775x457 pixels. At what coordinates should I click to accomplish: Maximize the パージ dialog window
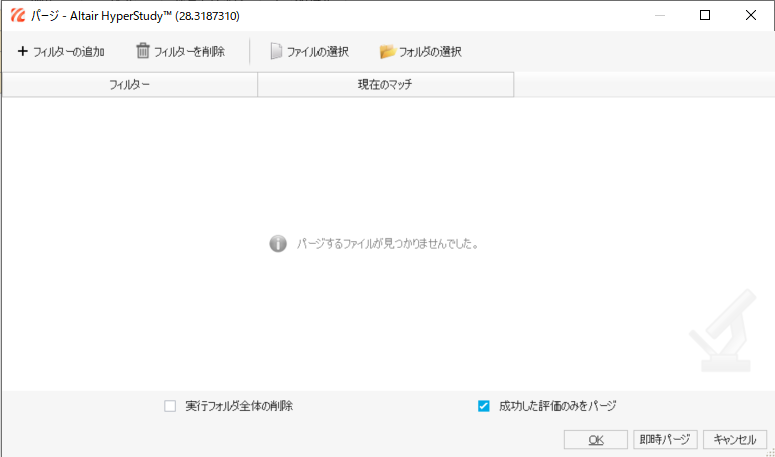tap(705, 16)
